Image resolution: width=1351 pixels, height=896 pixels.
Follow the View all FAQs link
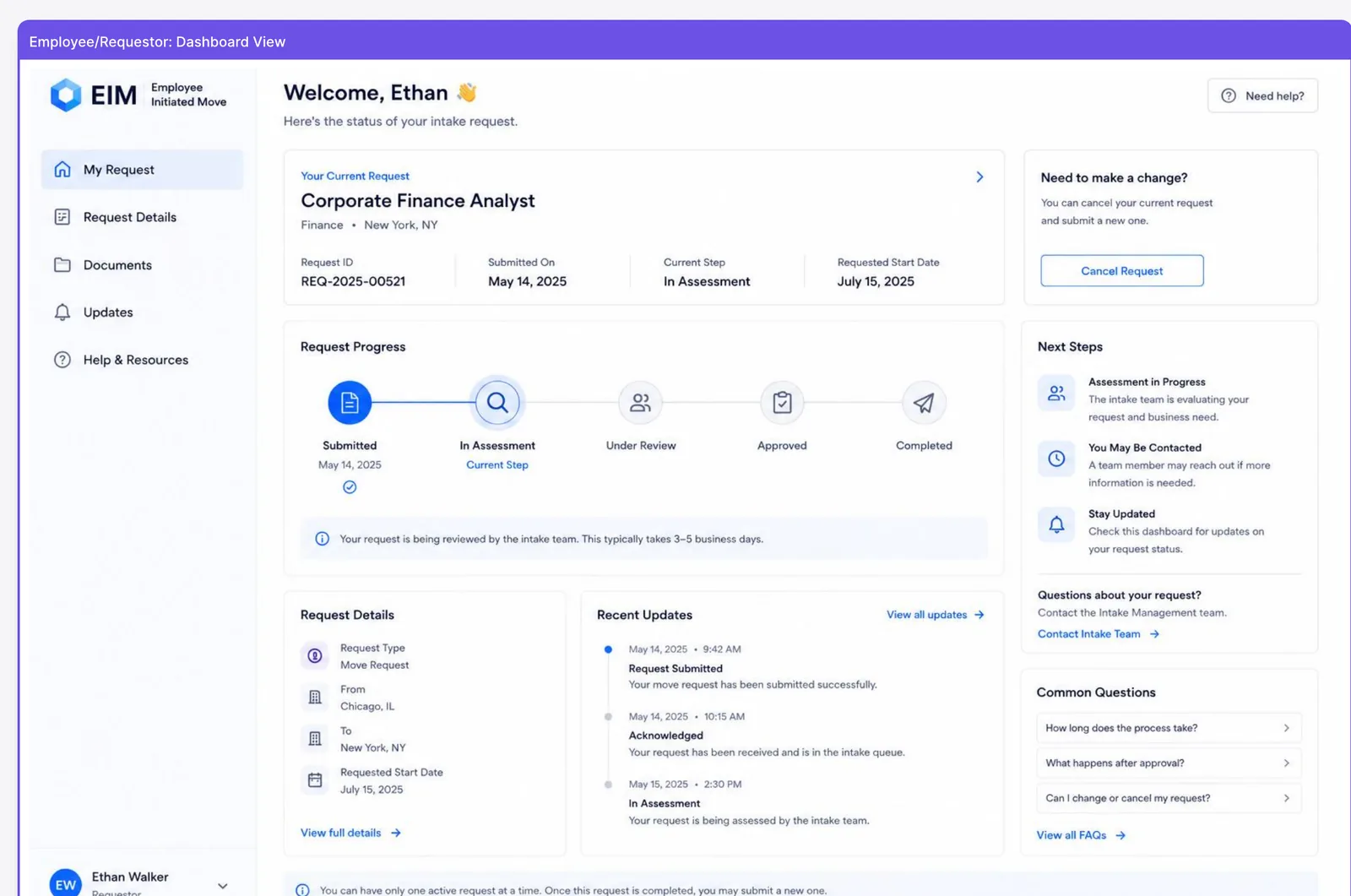pyautogui.click(x=1081, y=835)
